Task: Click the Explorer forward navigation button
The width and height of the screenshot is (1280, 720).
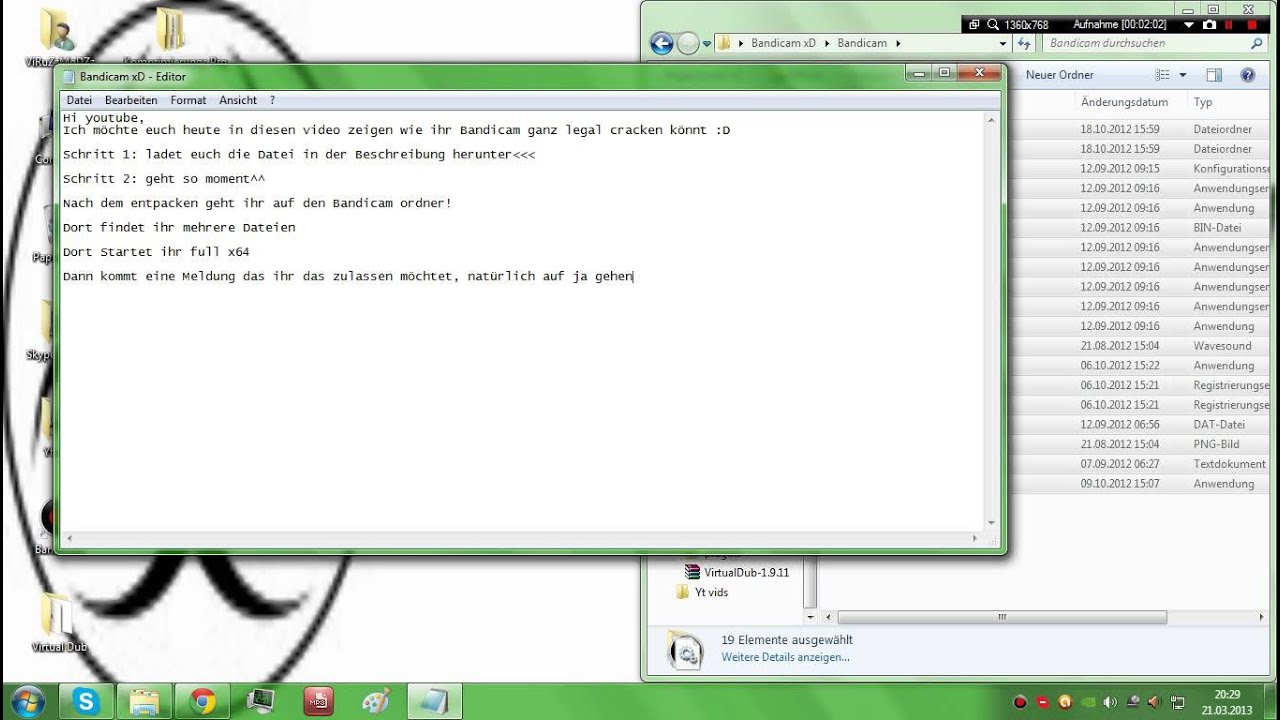Action: (688, 43)
